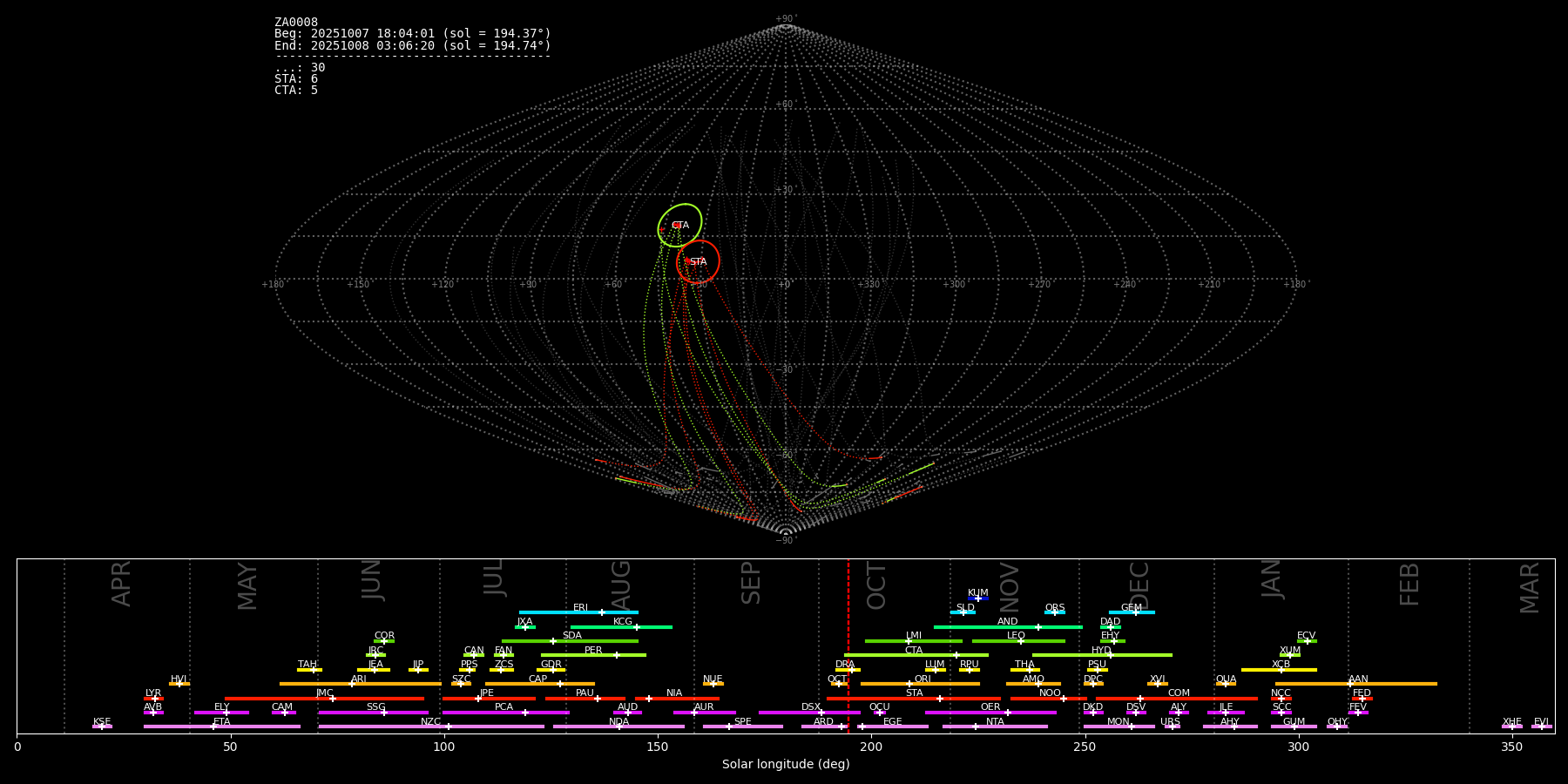The image size is (1568, 784).
Task: Click the NZC shower label in the bottom row
Action: (430, 721)
